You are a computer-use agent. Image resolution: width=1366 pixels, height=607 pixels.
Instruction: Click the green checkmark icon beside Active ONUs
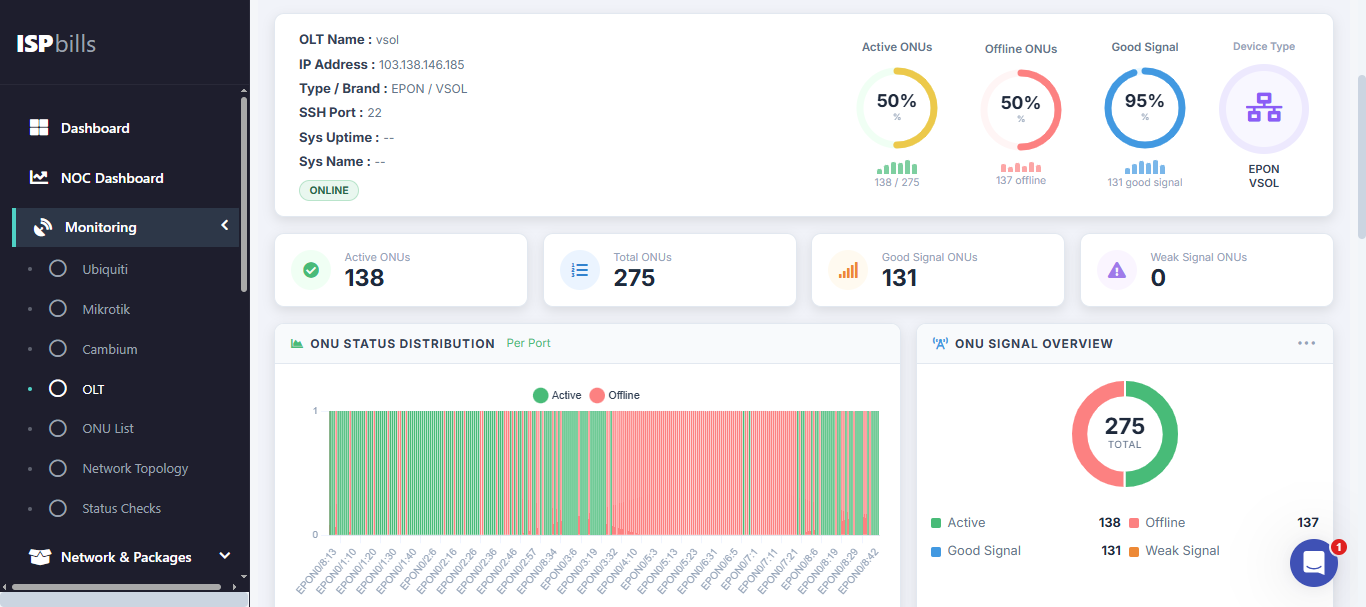click(311, 270)
